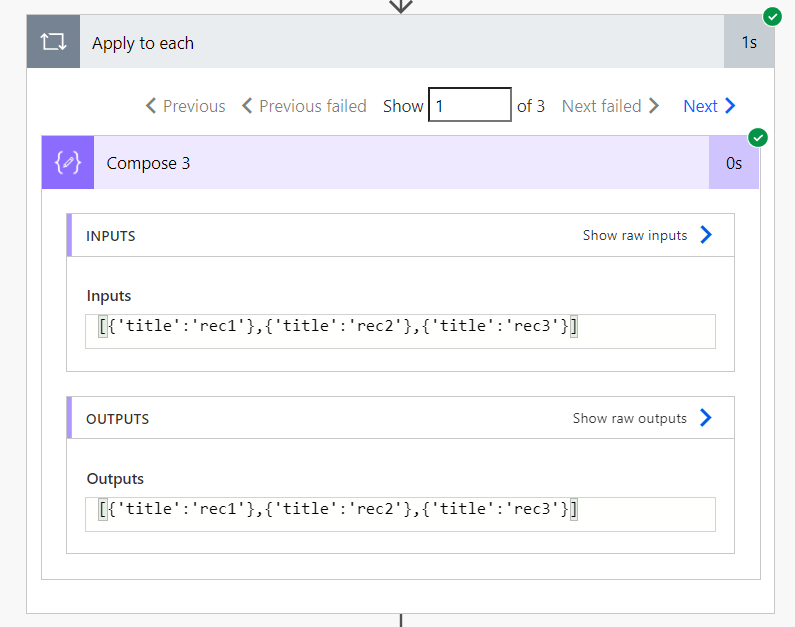Collapse the Apply to each header
Screen dimensions: 795x627
tap(402, 42)
